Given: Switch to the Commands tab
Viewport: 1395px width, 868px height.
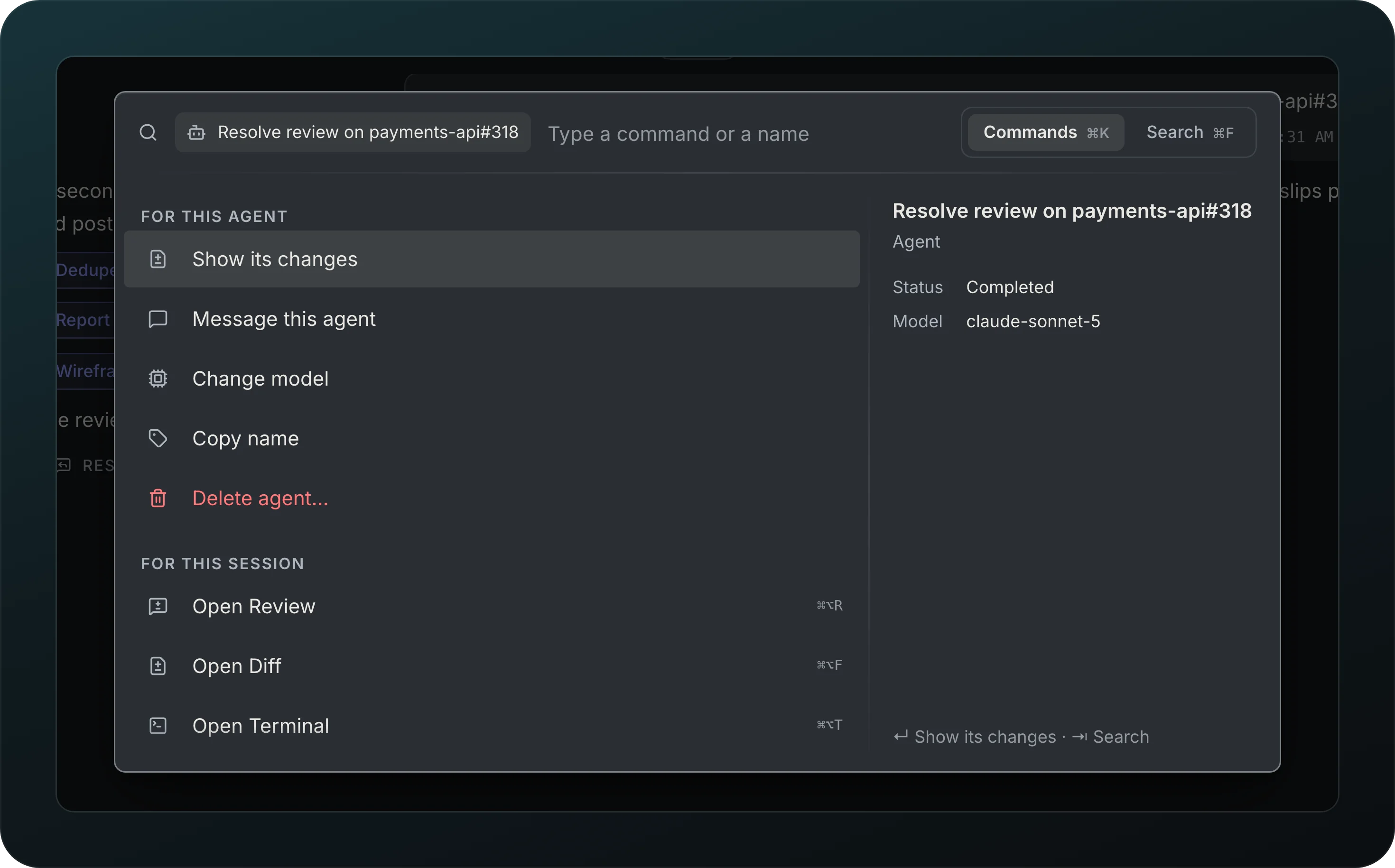Looking at the screenshot, I should [x=1046, y=133].
